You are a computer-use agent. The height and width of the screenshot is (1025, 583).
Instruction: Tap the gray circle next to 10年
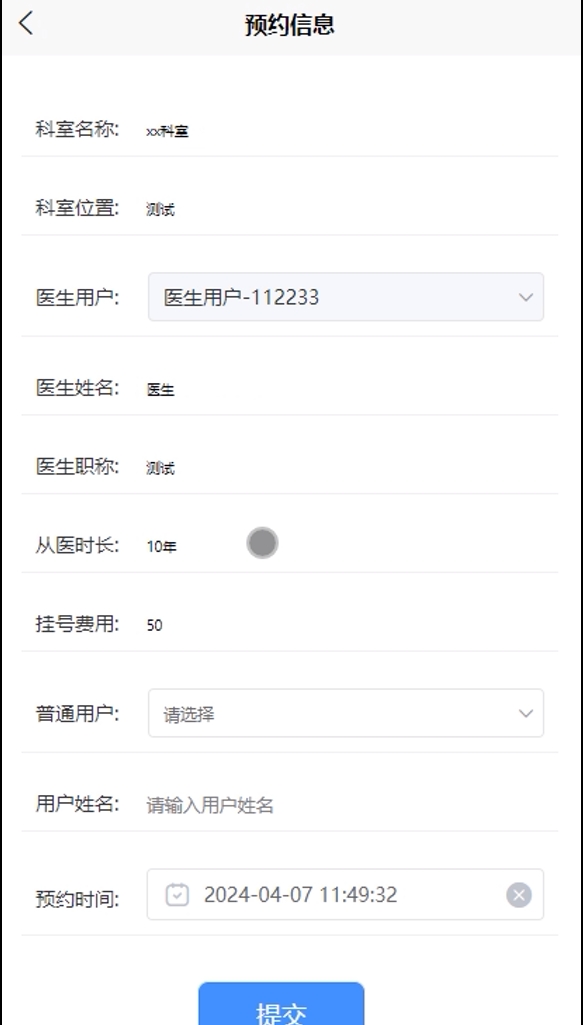263,543
